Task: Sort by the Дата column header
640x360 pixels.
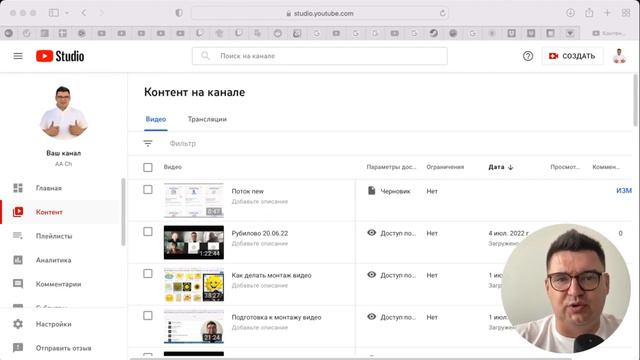Action: click(501, 167)
